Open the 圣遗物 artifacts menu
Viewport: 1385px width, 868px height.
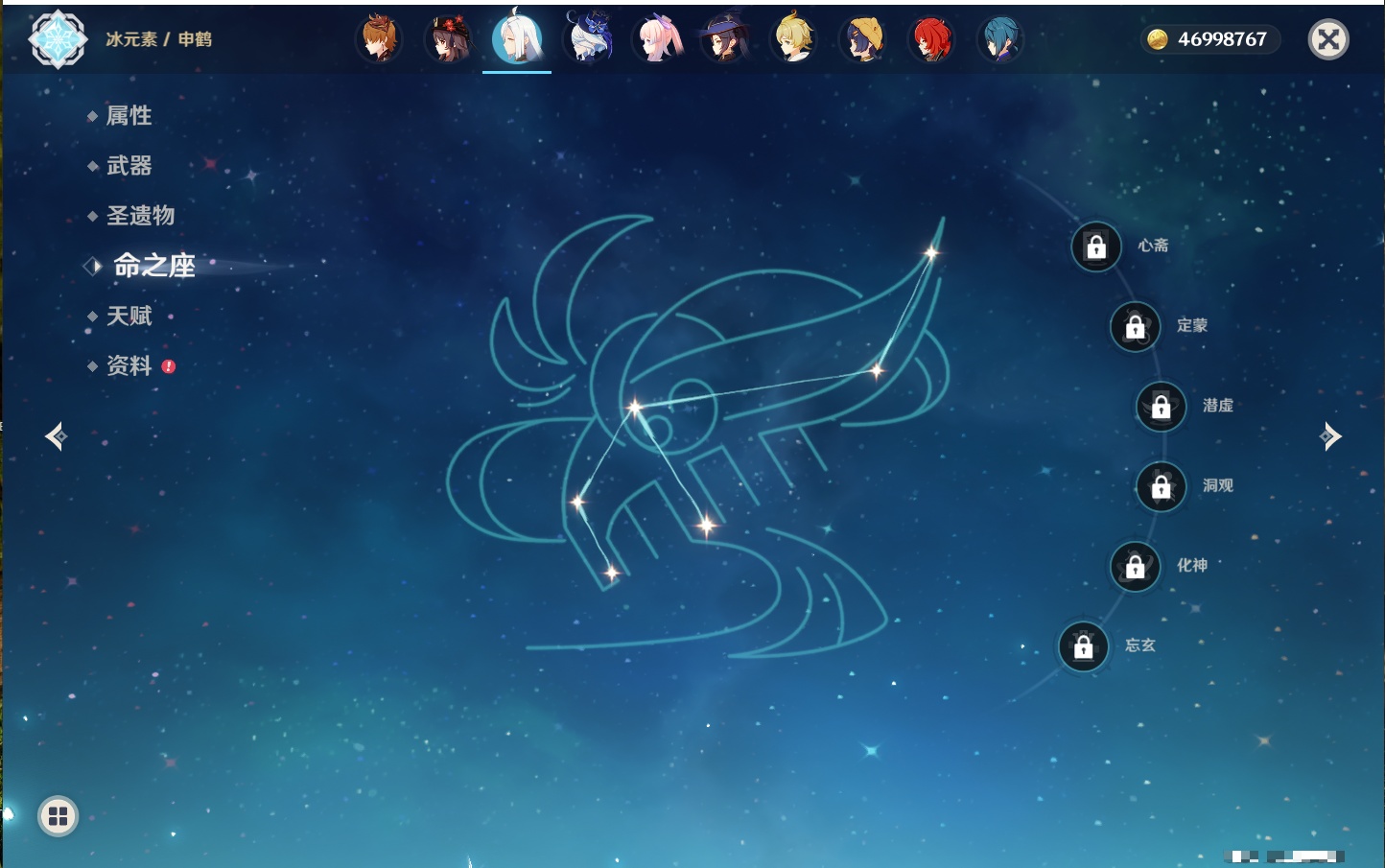pos(140,216)
